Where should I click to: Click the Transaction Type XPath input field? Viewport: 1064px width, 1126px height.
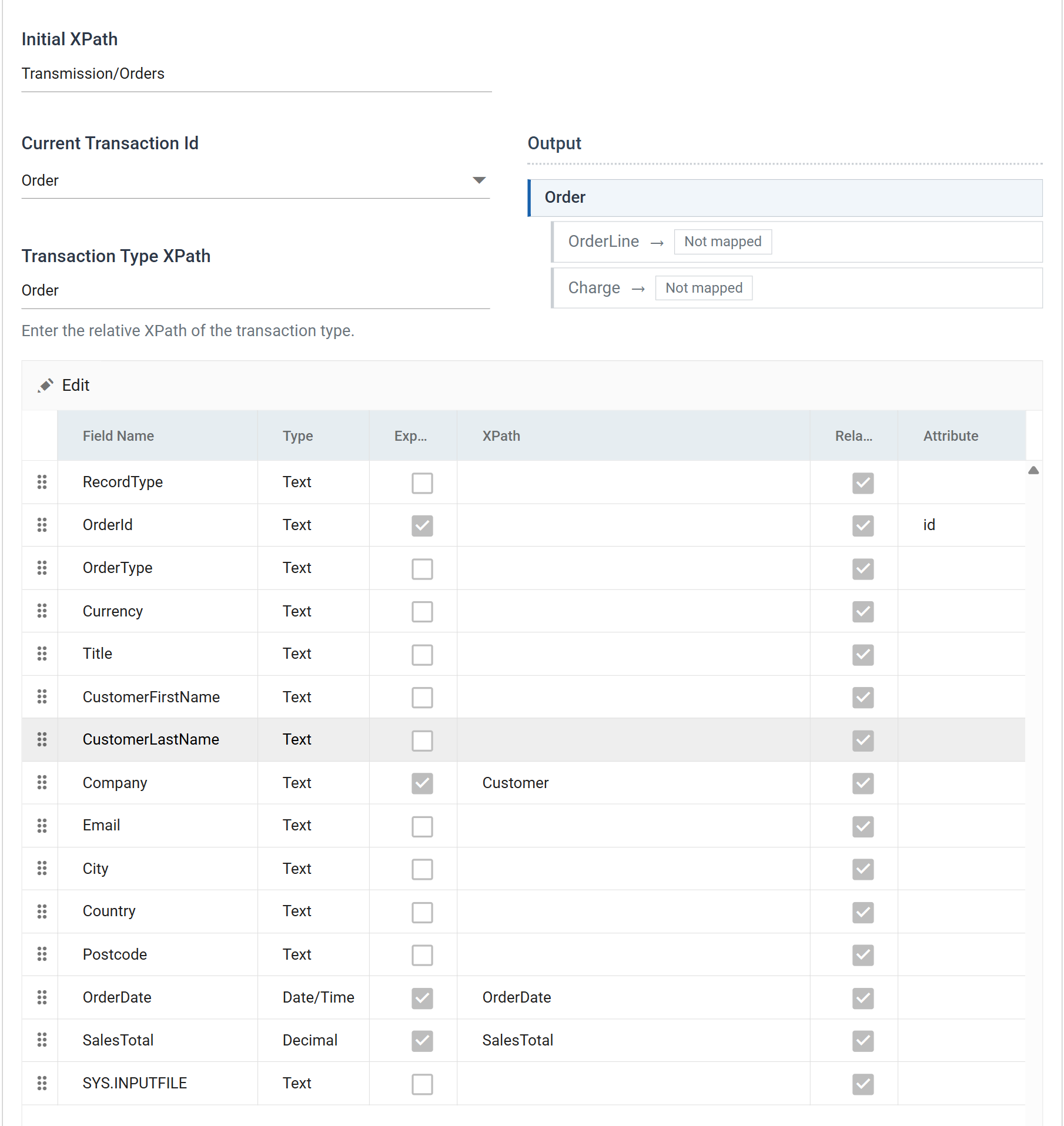(255, 291)
